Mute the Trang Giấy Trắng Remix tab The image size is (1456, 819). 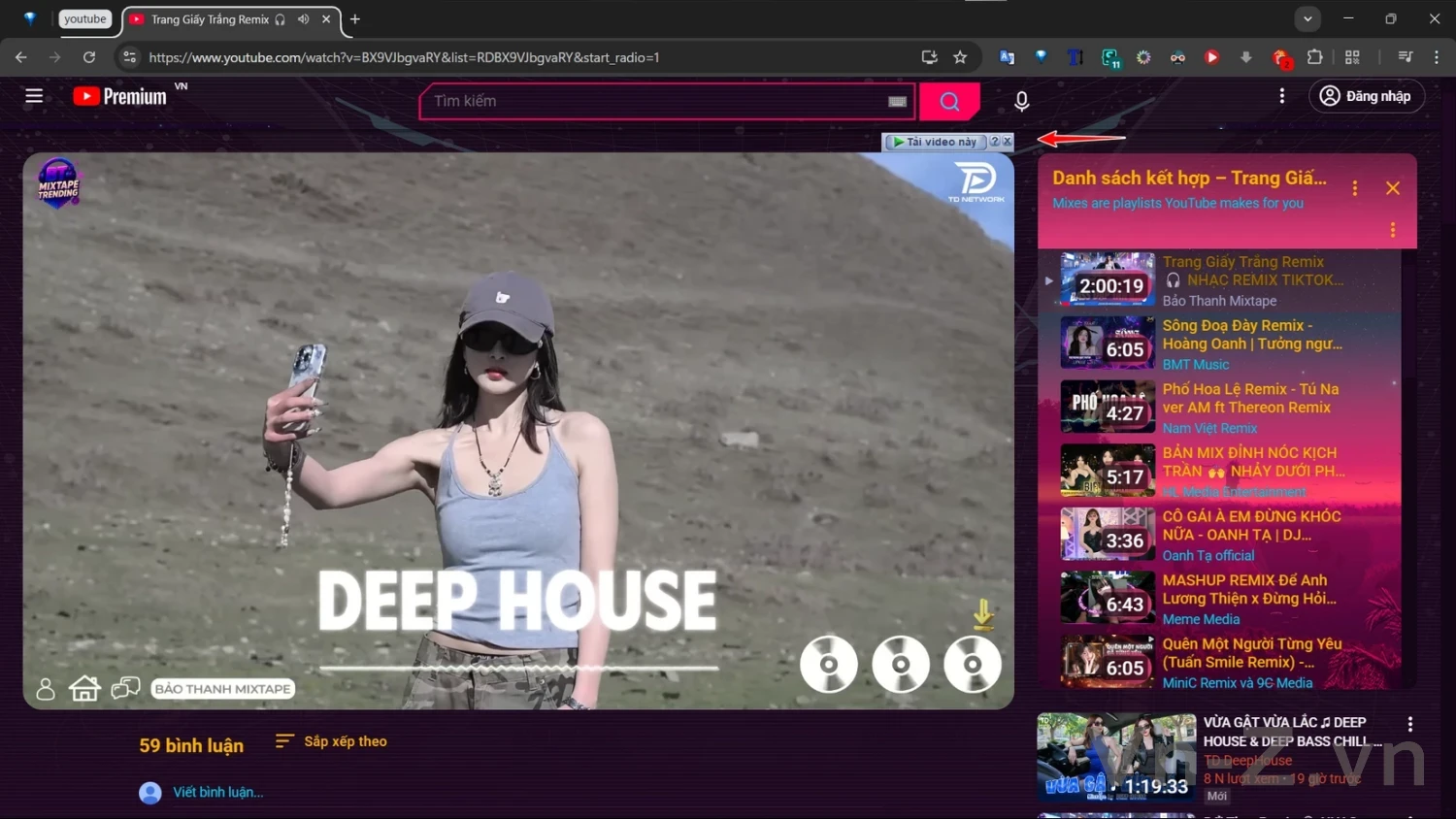[304, 19]
